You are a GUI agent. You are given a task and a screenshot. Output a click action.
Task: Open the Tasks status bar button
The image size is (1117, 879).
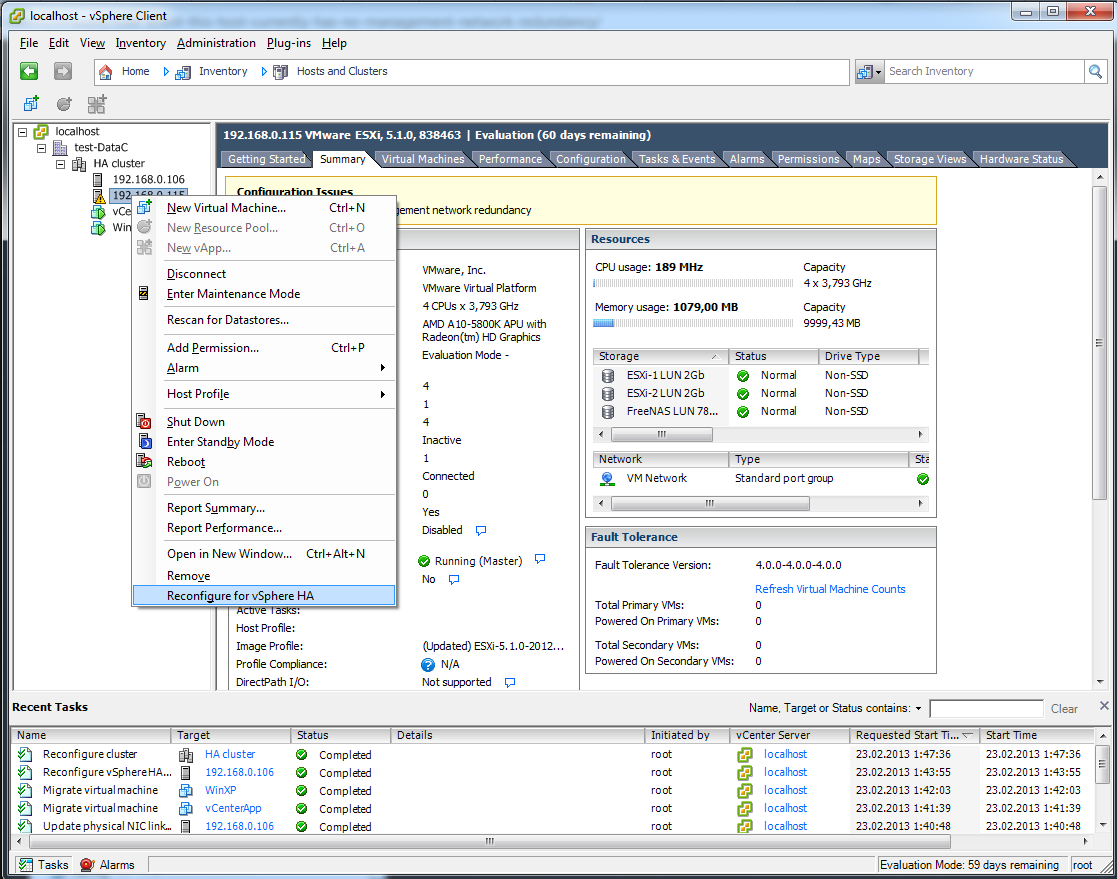click(x=44, y=865)
